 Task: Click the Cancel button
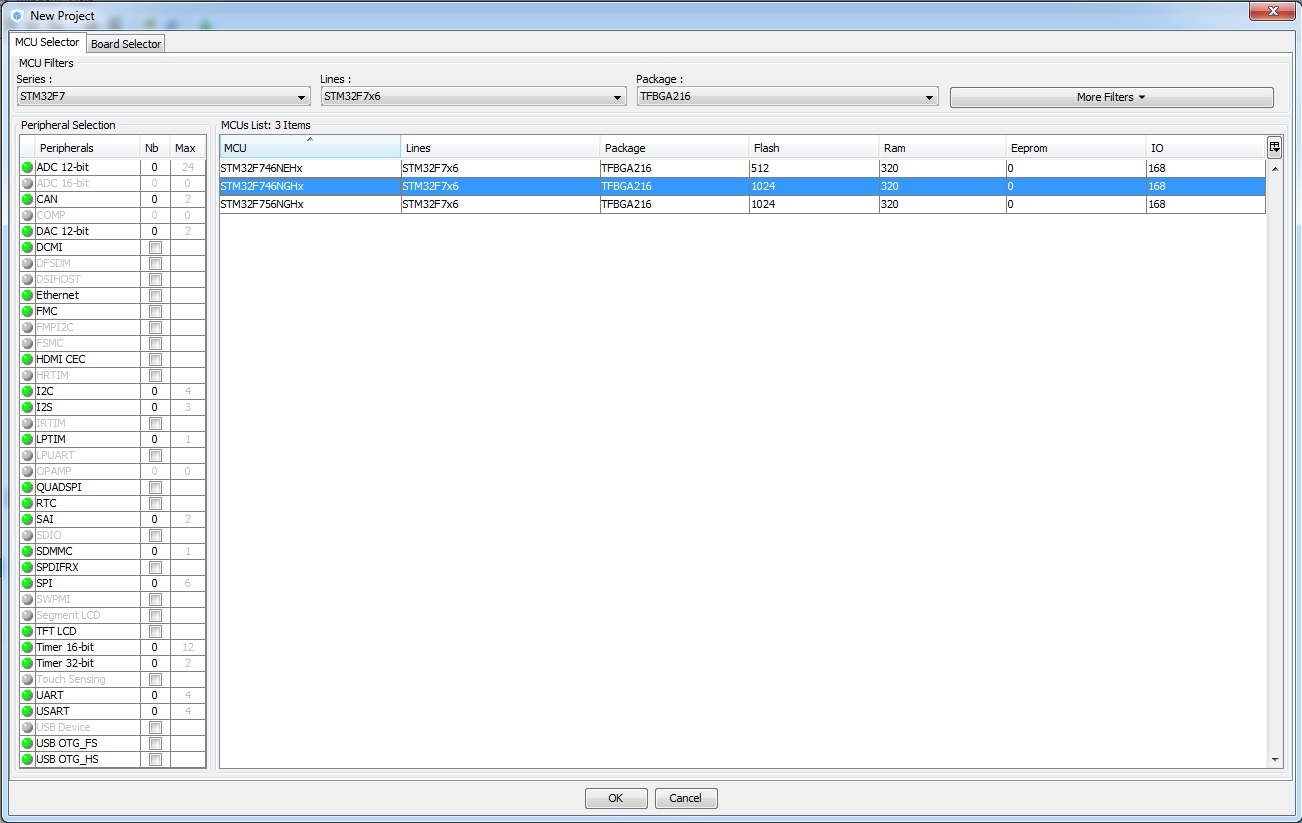click(686, 798)
